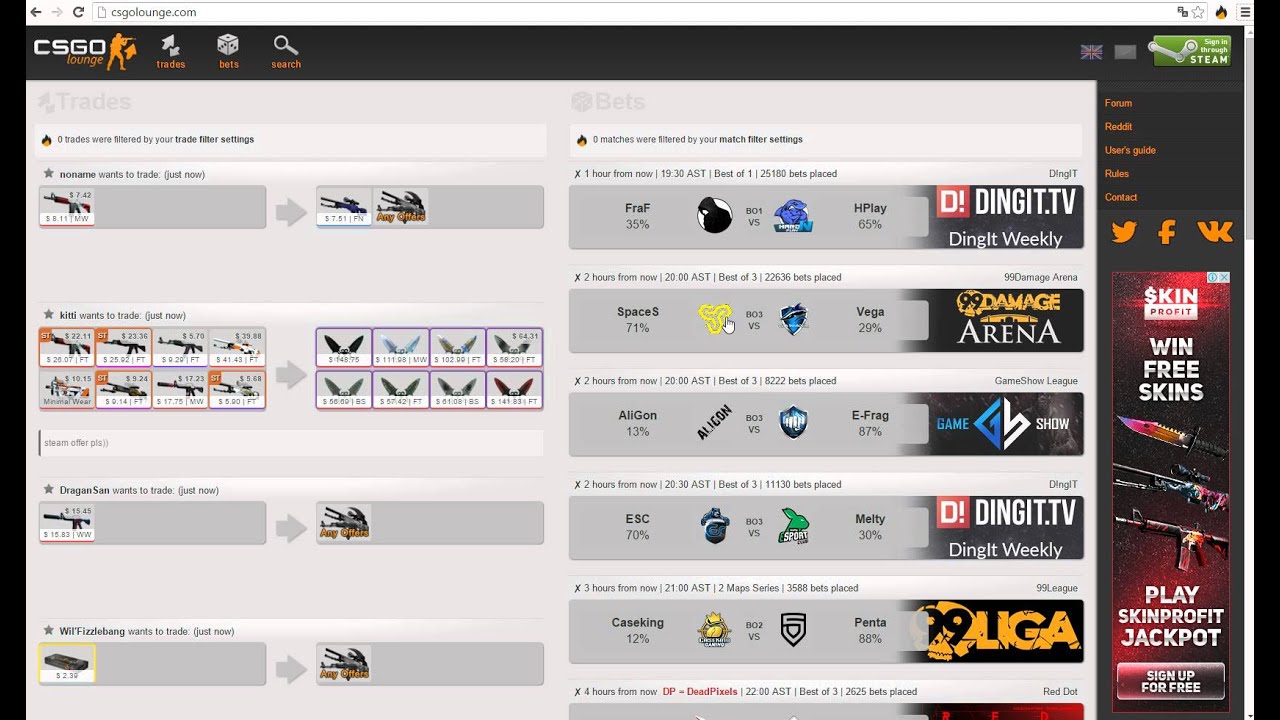The width and height of the screenshot is (1280, 720).
Task: Open the Caseking vs Penta match
Action: coord(826,631)
